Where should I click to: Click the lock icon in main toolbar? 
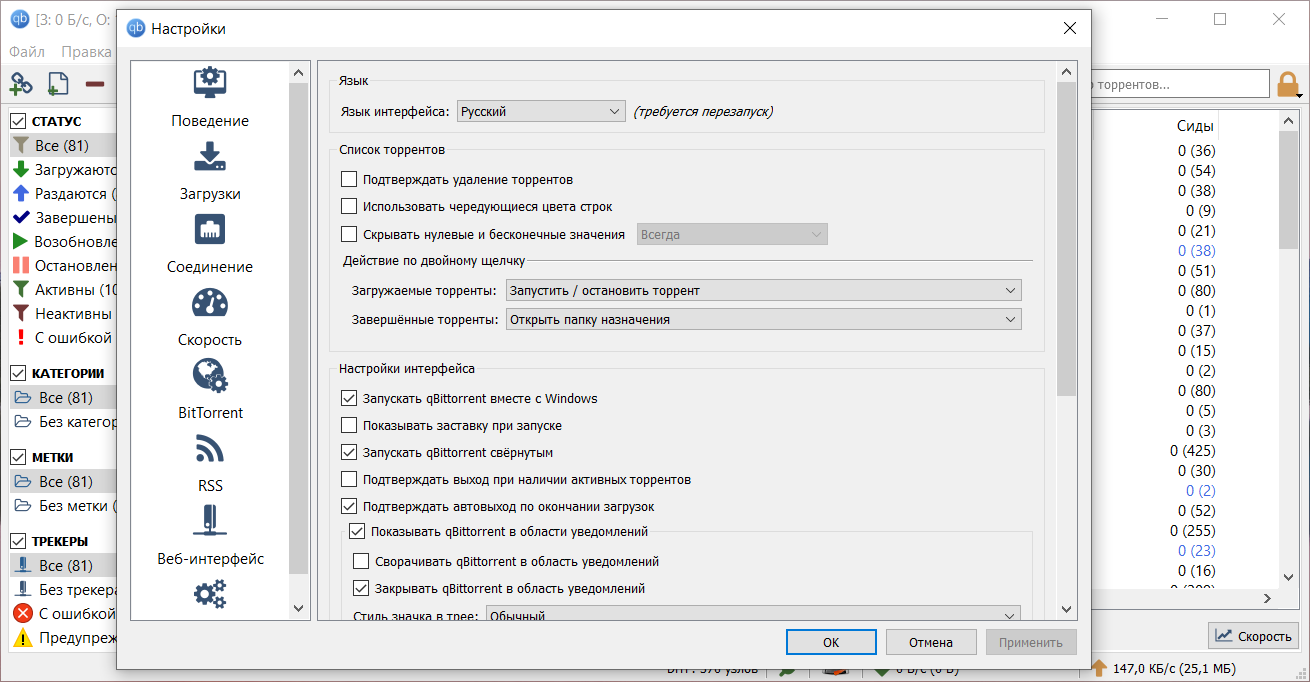pyautogui.click(x=1288, y=84)
